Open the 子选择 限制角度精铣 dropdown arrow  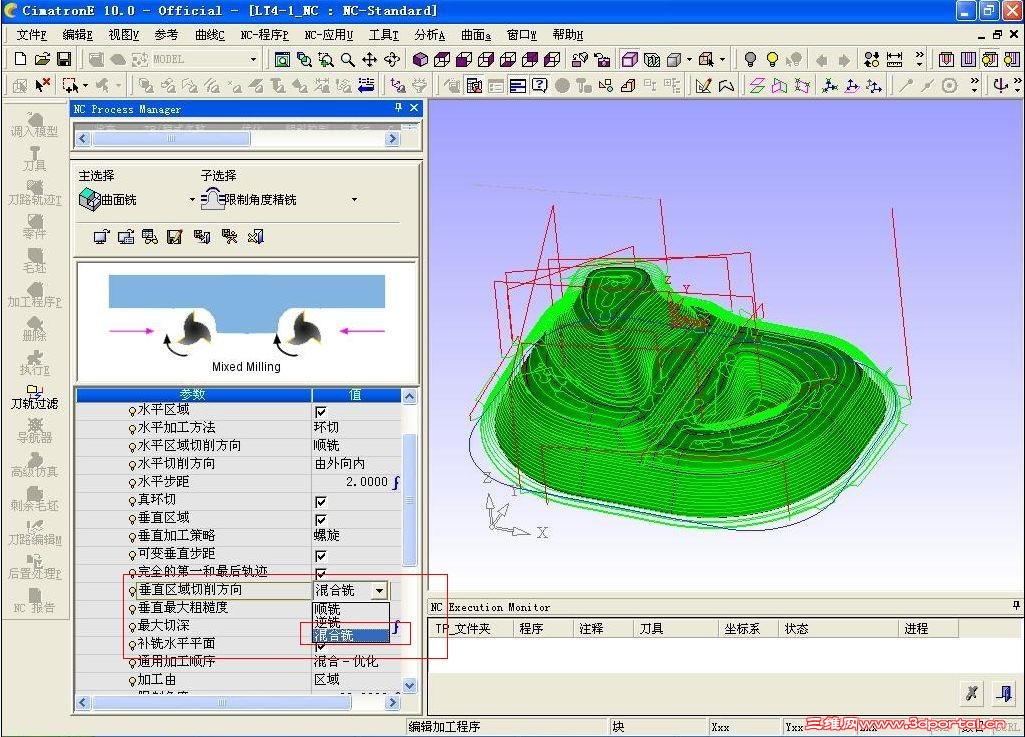(354, 199)
